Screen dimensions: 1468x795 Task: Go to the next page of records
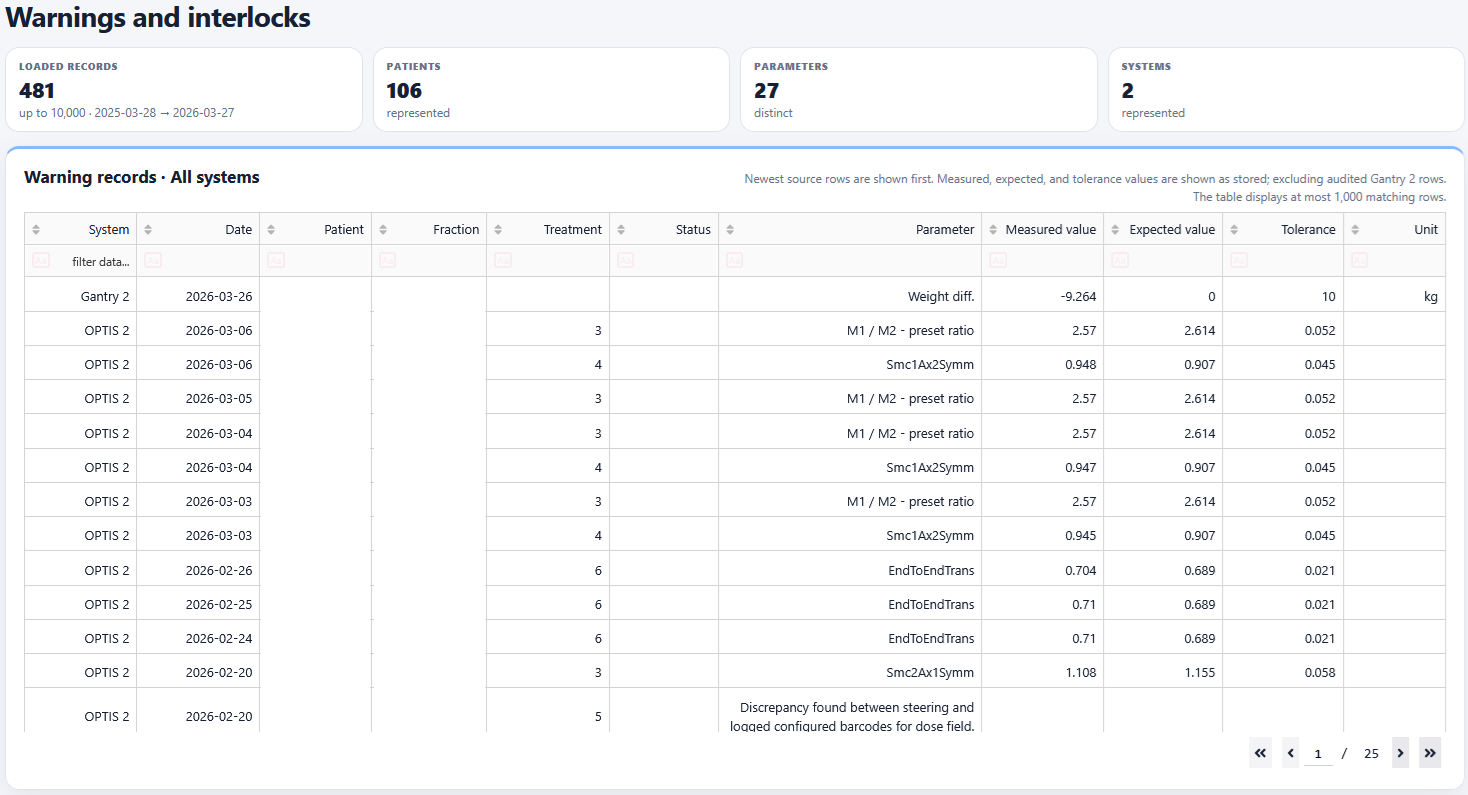(x=1400, y=753)
